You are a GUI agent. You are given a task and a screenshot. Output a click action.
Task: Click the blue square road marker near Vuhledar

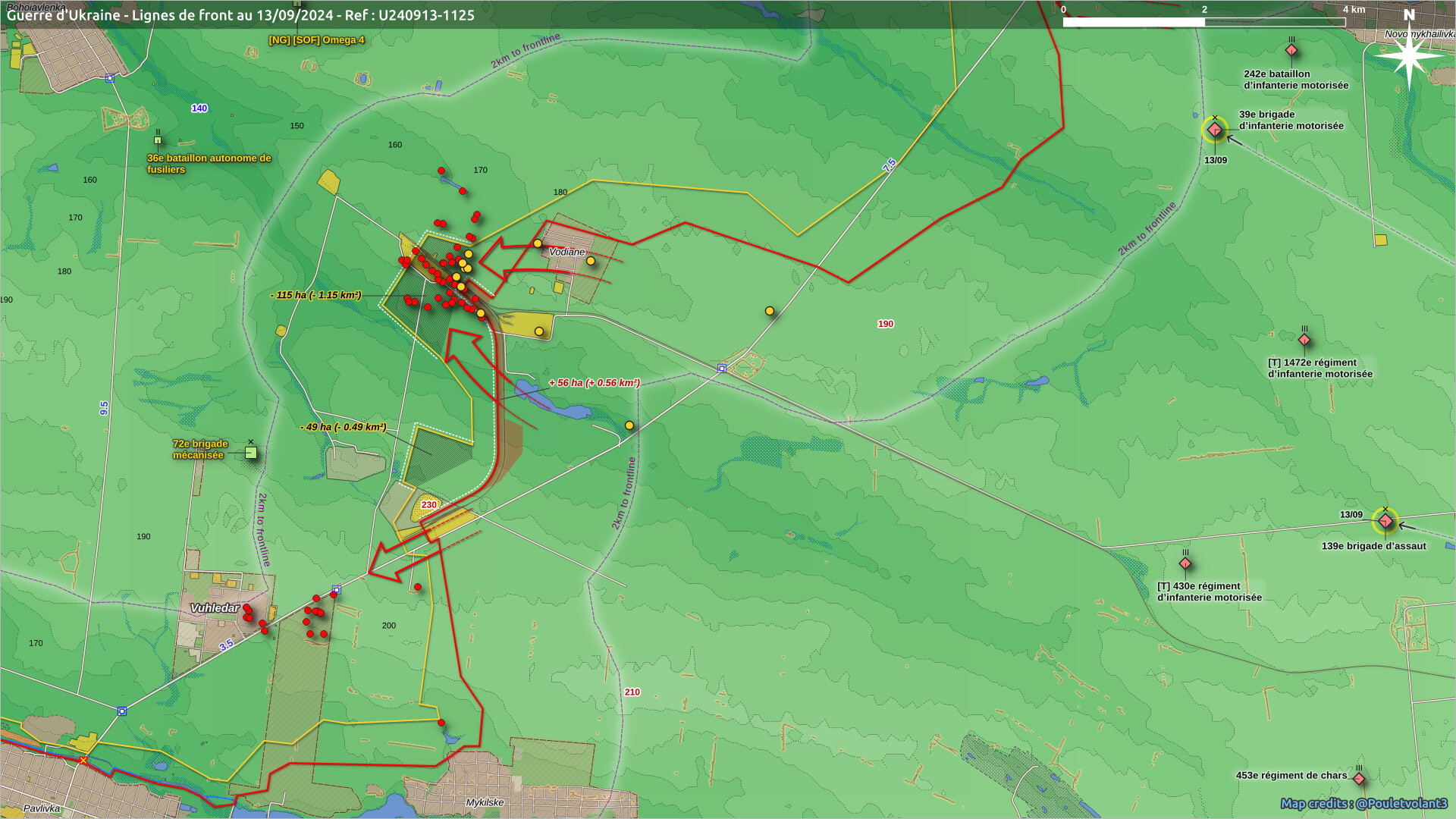pyautogui.click(x=337, y=589)
